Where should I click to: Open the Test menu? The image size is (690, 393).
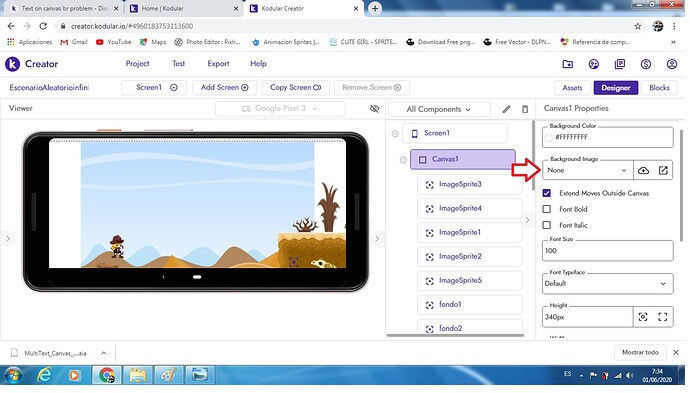click(x=178, y=64)
